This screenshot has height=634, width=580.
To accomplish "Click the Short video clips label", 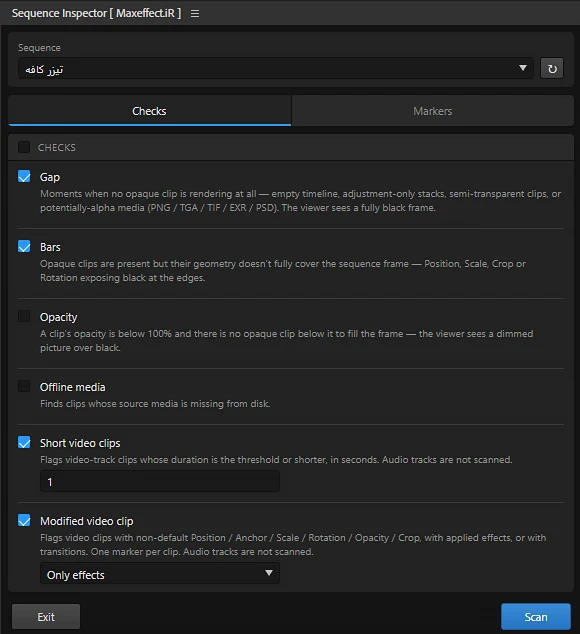I will [x=80, y=443].
